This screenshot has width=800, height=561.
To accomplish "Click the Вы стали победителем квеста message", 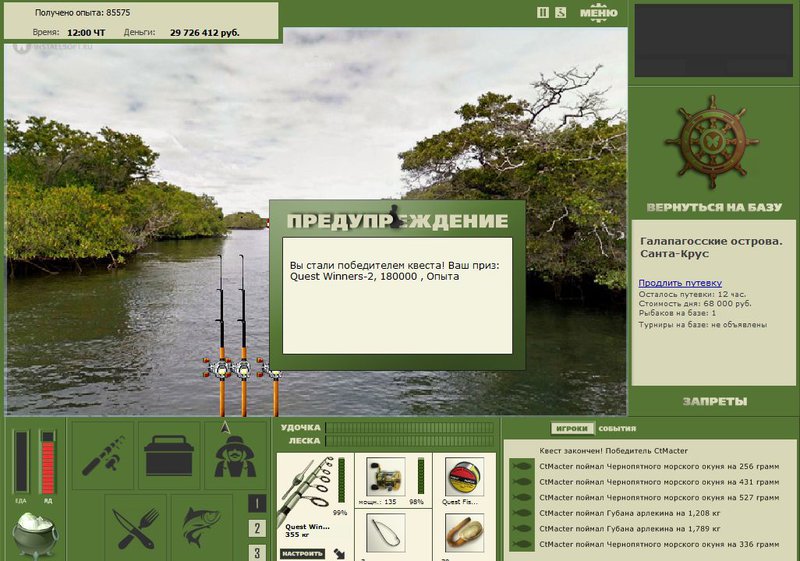I will pos(394,271).
